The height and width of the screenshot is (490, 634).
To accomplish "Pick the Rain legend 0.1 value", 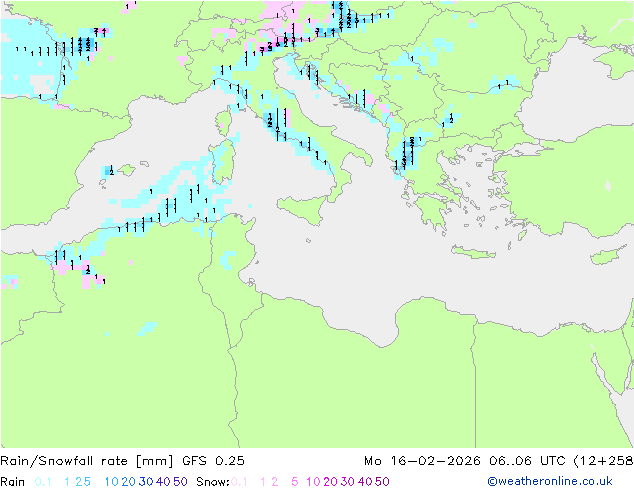I will click(43, 482).
